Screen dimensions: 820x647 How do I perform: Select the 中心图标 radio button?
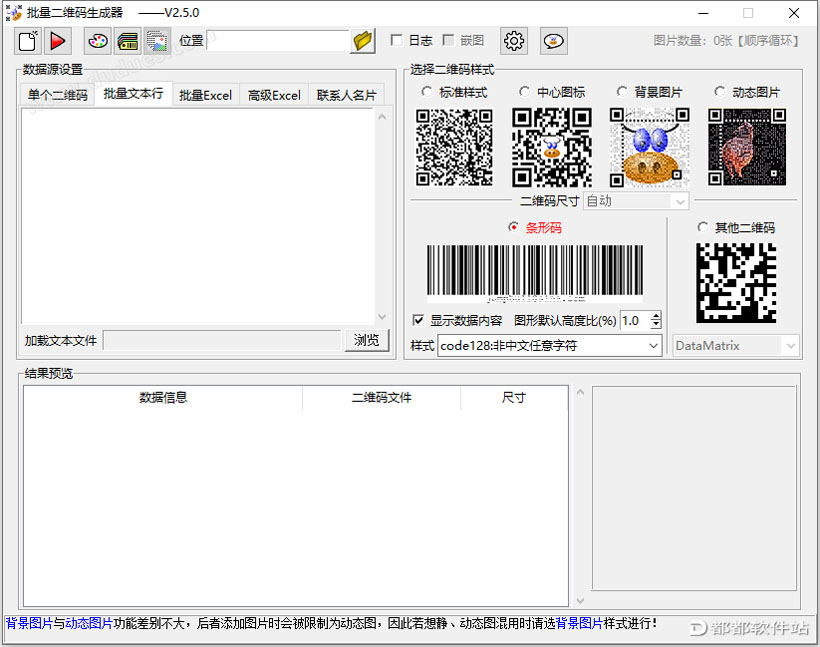525,92
